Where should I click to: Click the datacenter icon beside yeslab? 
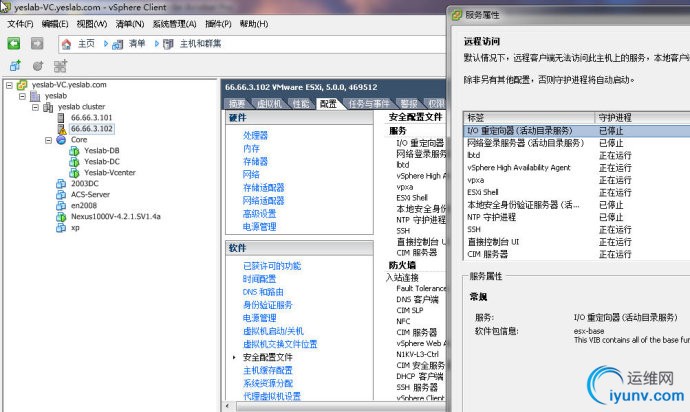click(x=35, y=96)
